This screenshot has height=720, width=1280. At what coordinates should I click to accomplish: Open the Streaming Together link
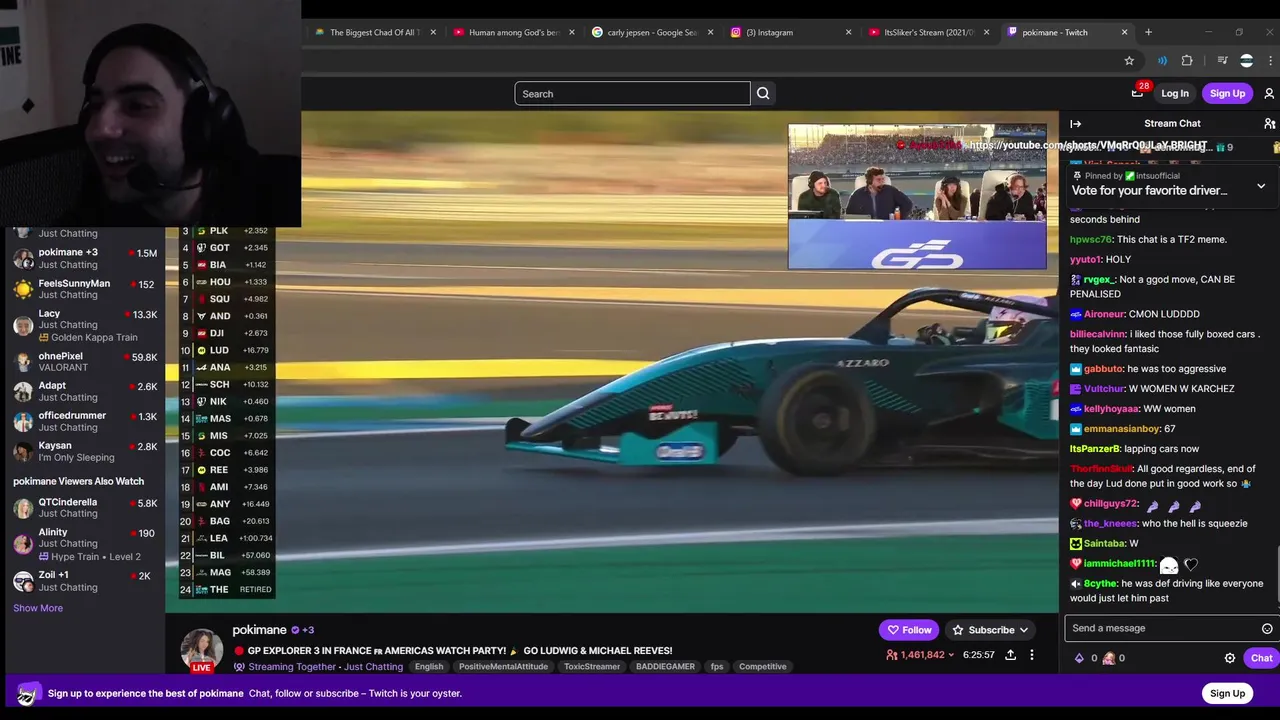click(x=292, y=667)
